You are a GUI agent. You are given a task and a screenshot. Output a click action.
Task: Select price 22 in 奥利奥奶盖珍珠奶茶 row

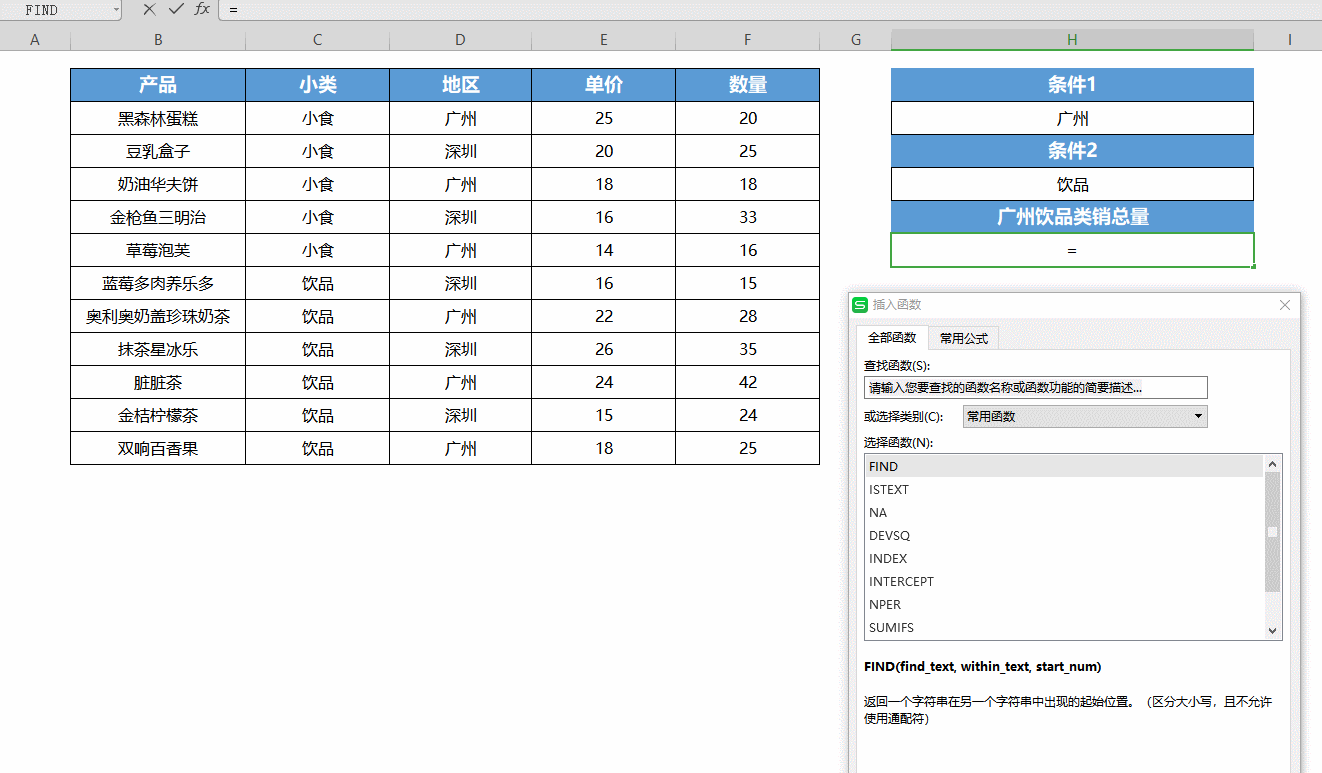(603, 316)
